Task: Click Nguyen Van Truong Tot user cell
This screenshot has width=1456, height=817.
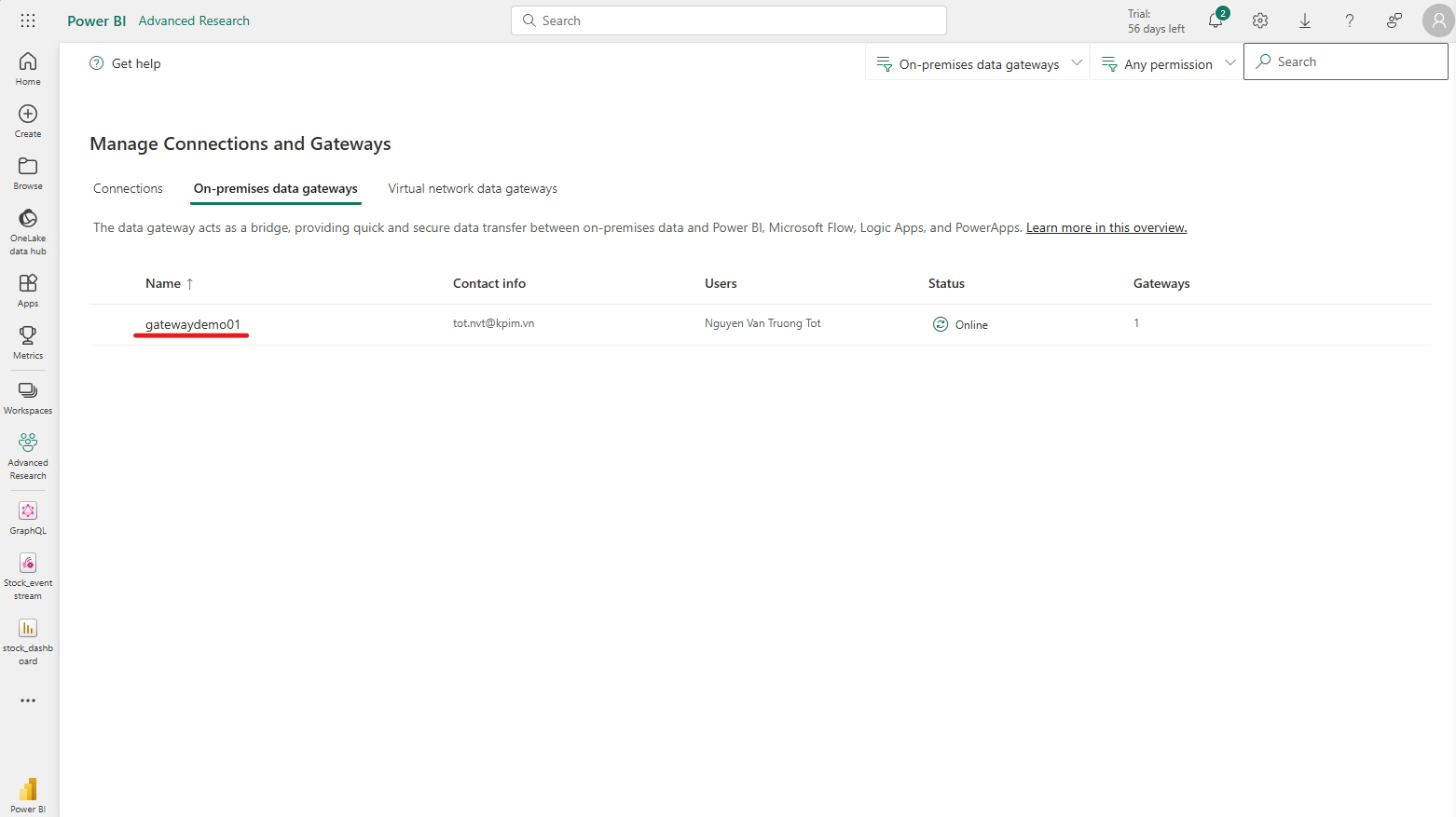Action: click(762, 323)
